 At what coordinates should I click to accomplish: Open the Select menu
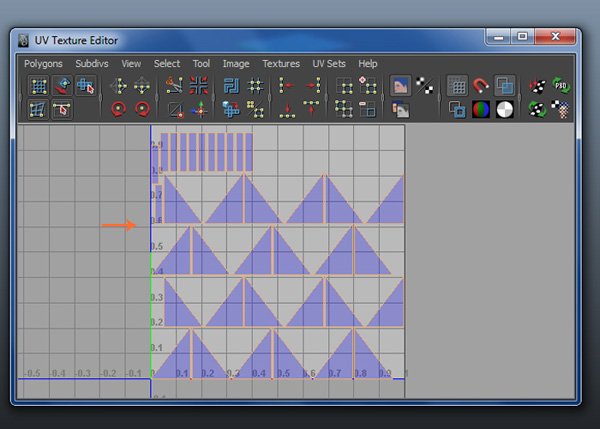pos(167,63)
